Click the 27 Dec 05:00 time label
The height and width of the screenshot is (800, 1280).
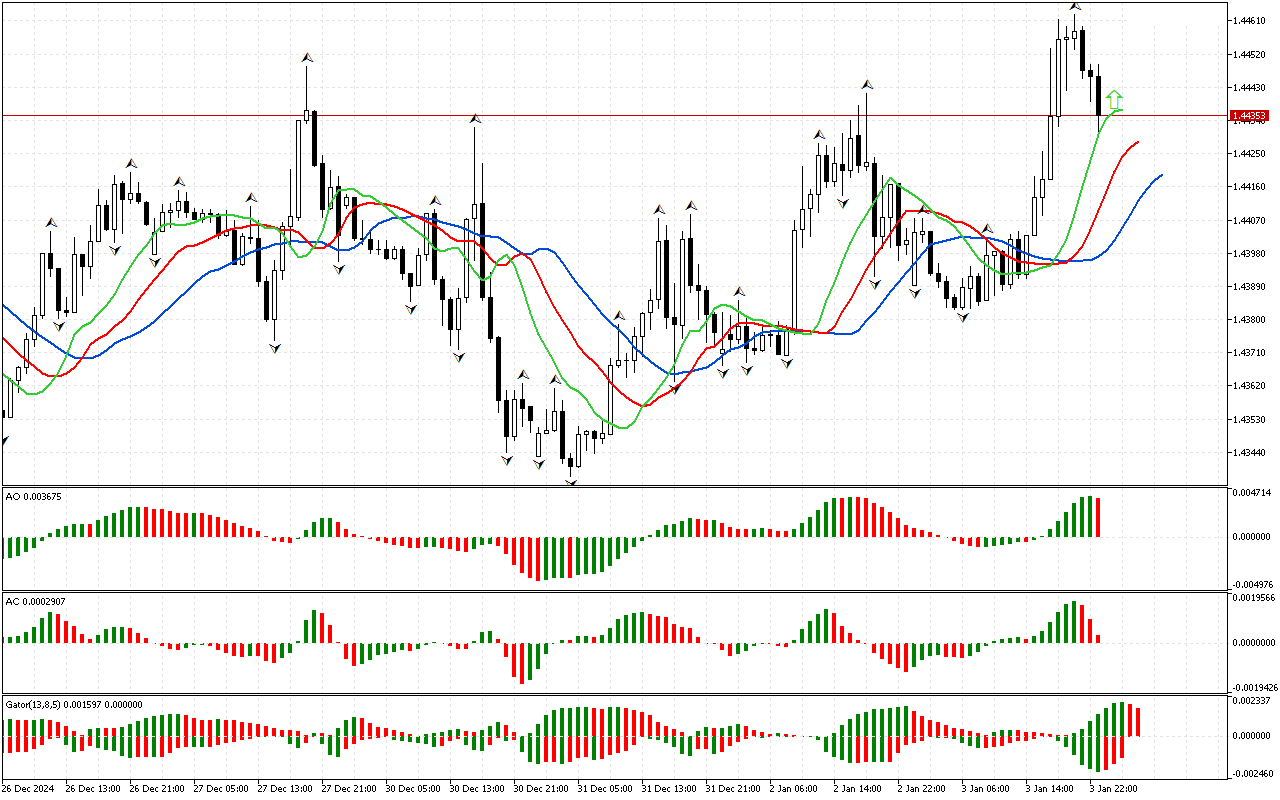click(220, 789)
